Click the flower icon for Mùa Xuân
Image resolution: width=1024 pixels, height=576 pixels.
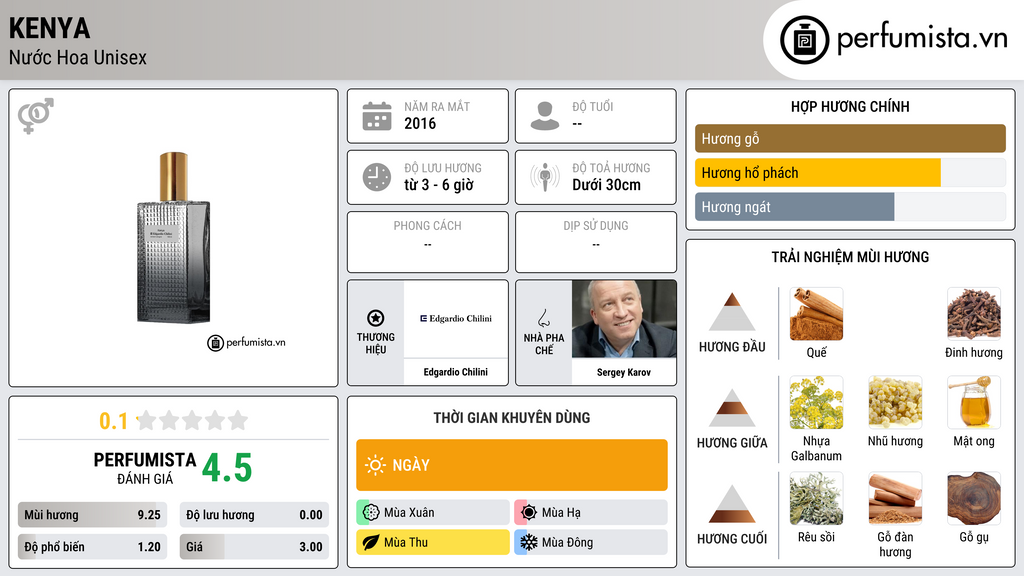371,512
